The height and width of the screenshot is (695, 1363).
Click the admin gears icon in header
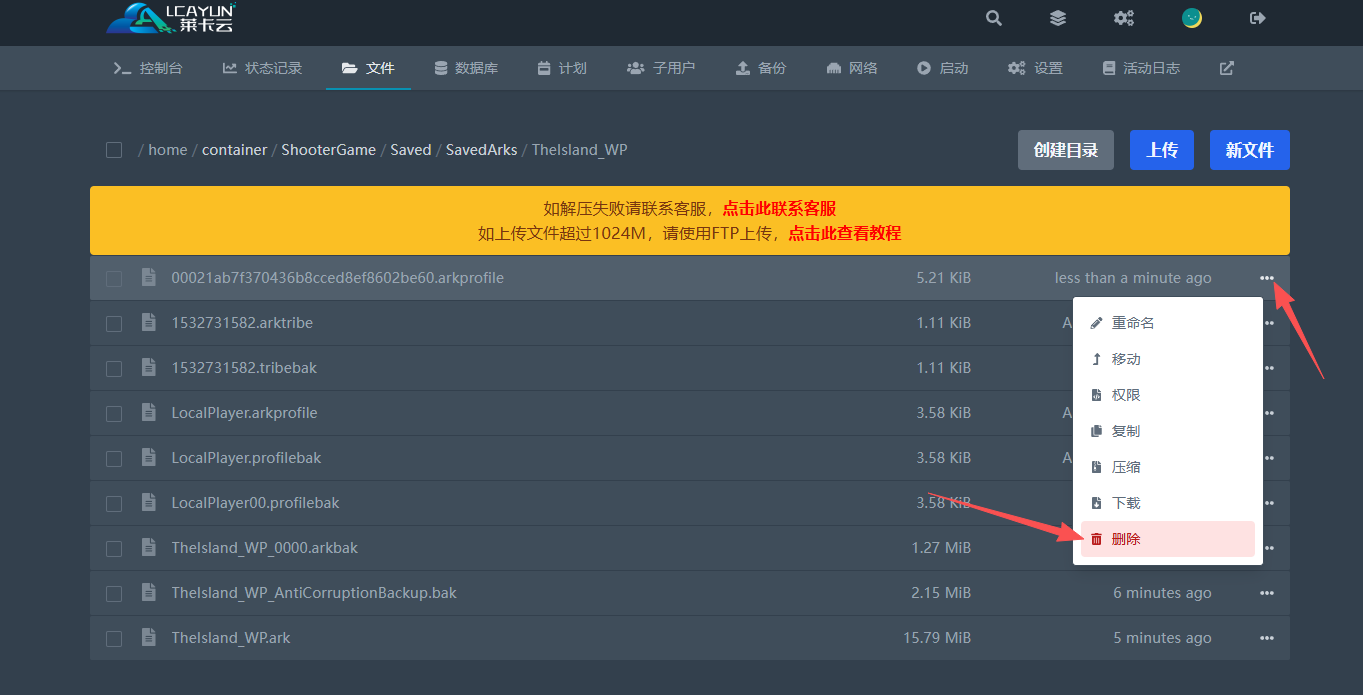[x=1124, y=18]
